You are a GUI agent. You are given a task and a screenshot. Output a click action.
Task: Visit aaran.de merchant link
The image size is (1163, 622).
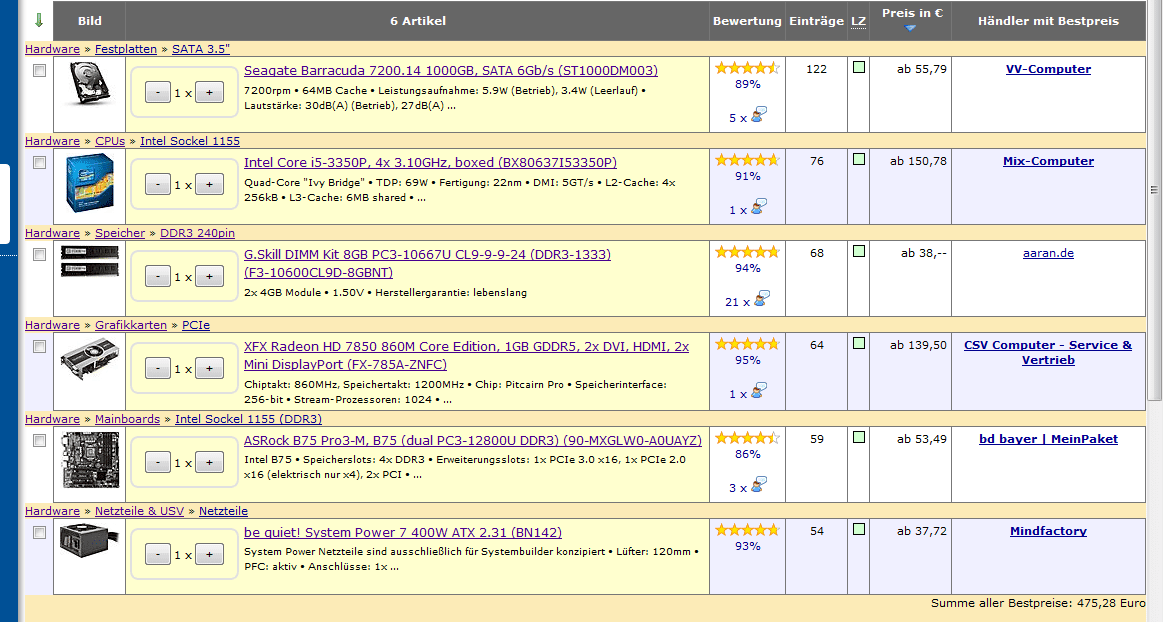pos(1048,253)
